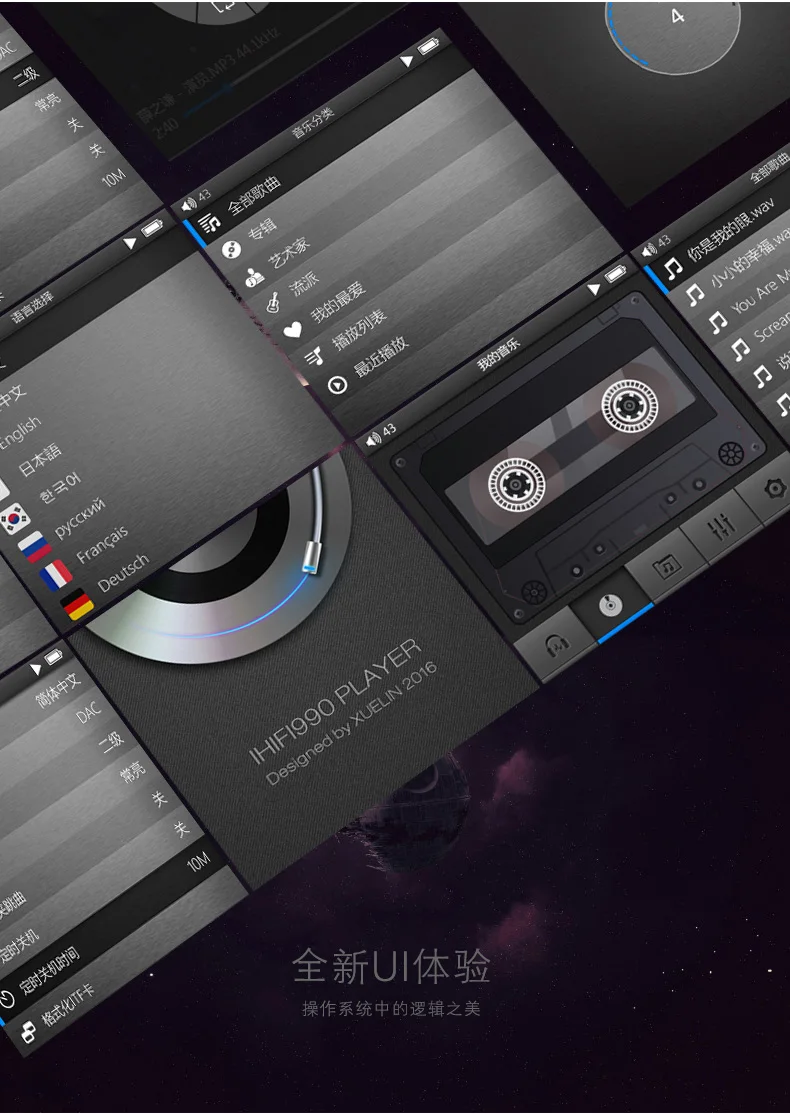Tap the music note beside 小小的幸福
Viewport: 790px width, 1114px height.
point(696,294)
